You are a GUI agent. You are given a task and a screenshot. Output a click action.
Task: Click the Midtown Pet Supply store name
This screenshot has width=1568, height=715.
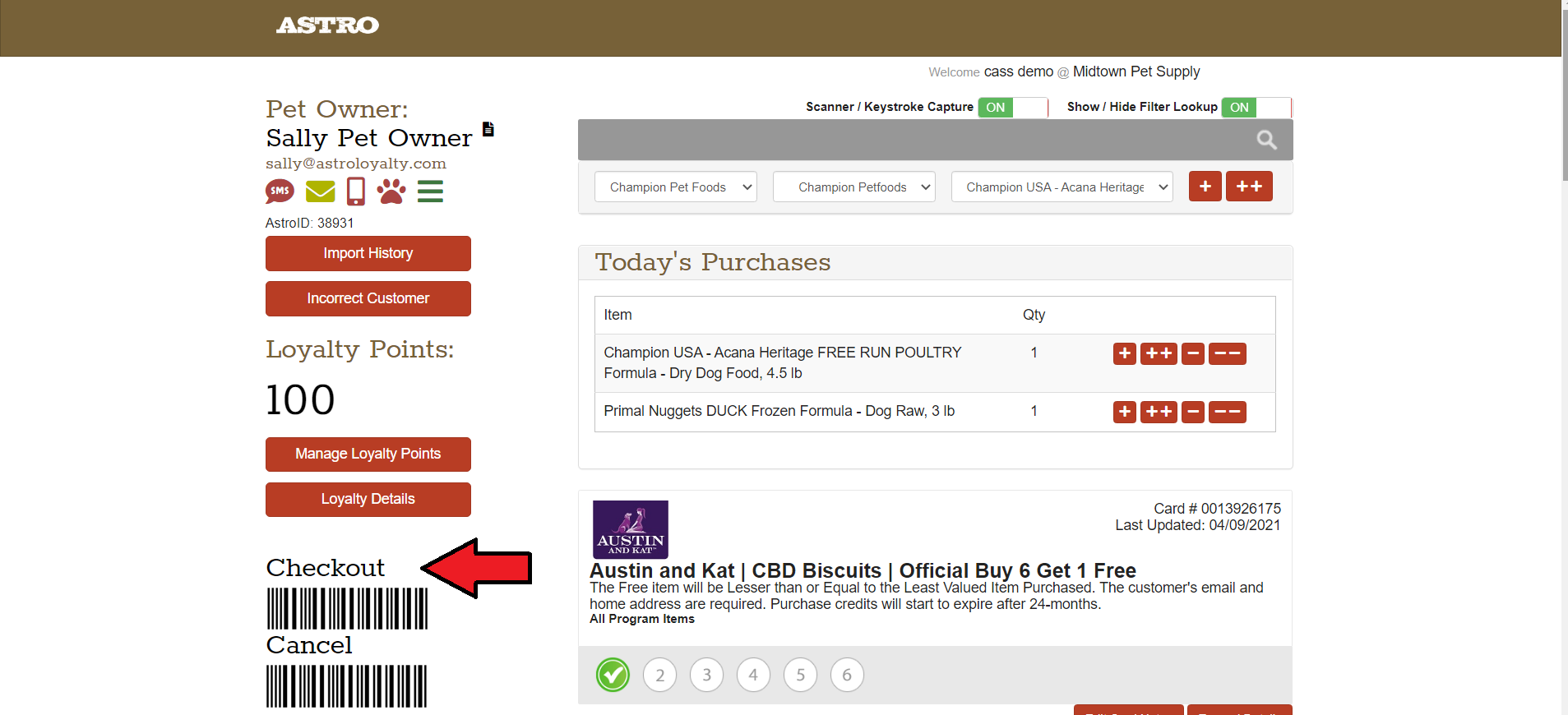coord(1136,71)
